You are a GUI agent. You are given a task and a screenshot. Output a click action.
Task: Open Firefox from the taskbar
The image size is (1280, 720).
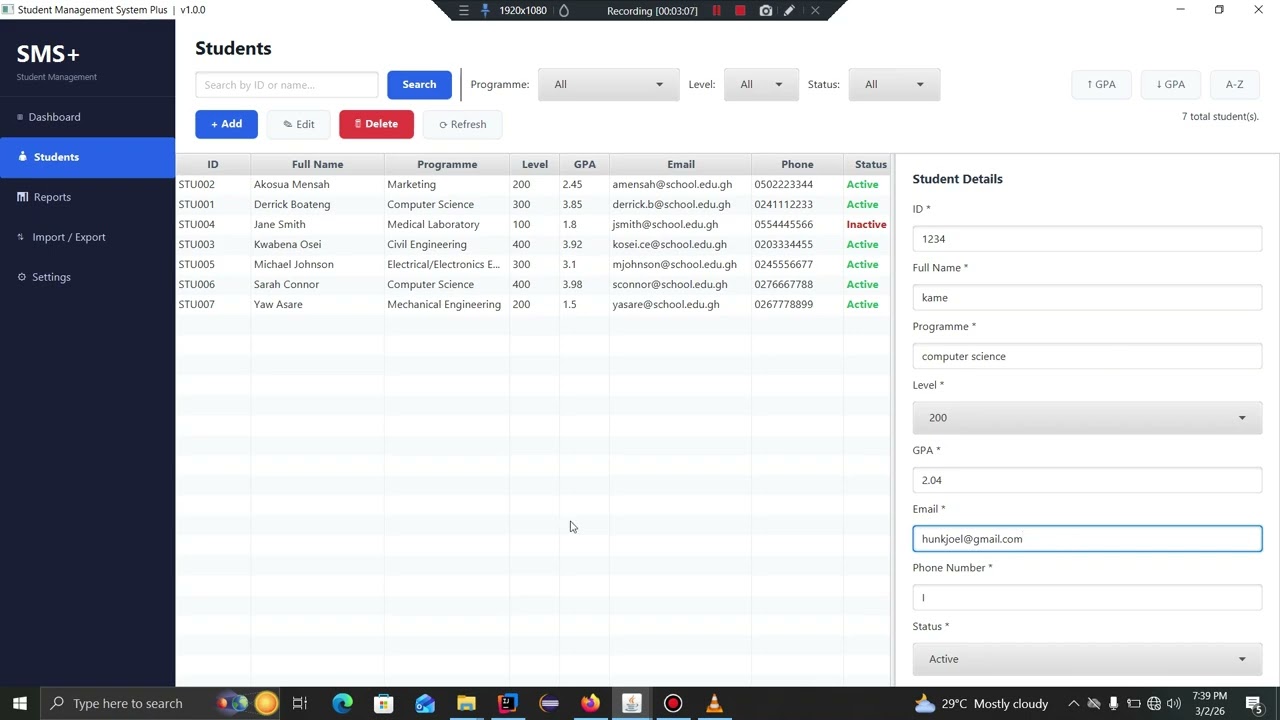590,704
